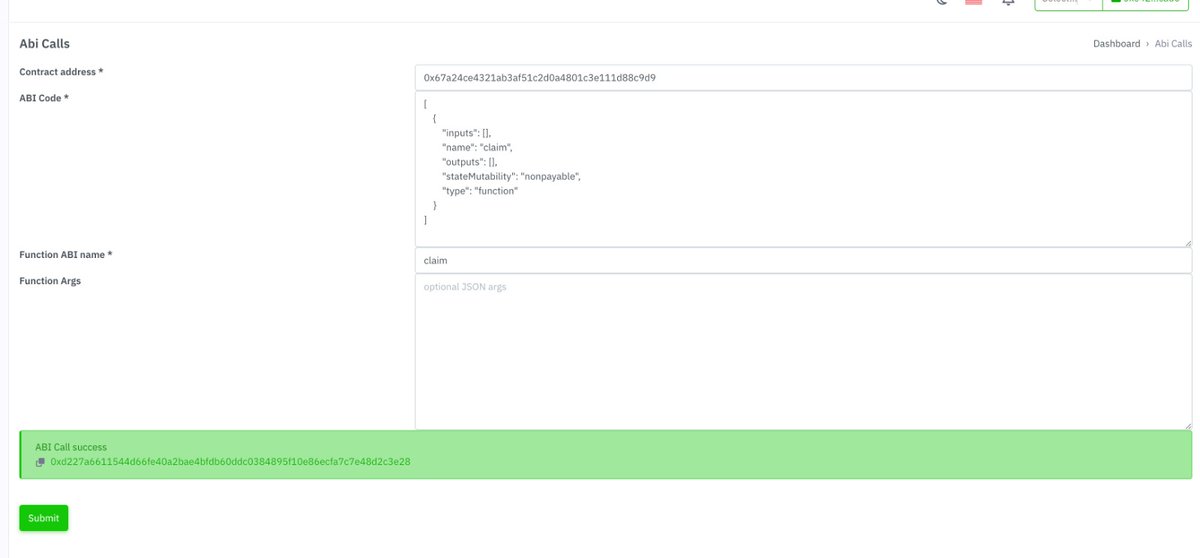
Task: Click the 'Function ABI name *' label
Action: pyautogui.click(x=65, y=255)
